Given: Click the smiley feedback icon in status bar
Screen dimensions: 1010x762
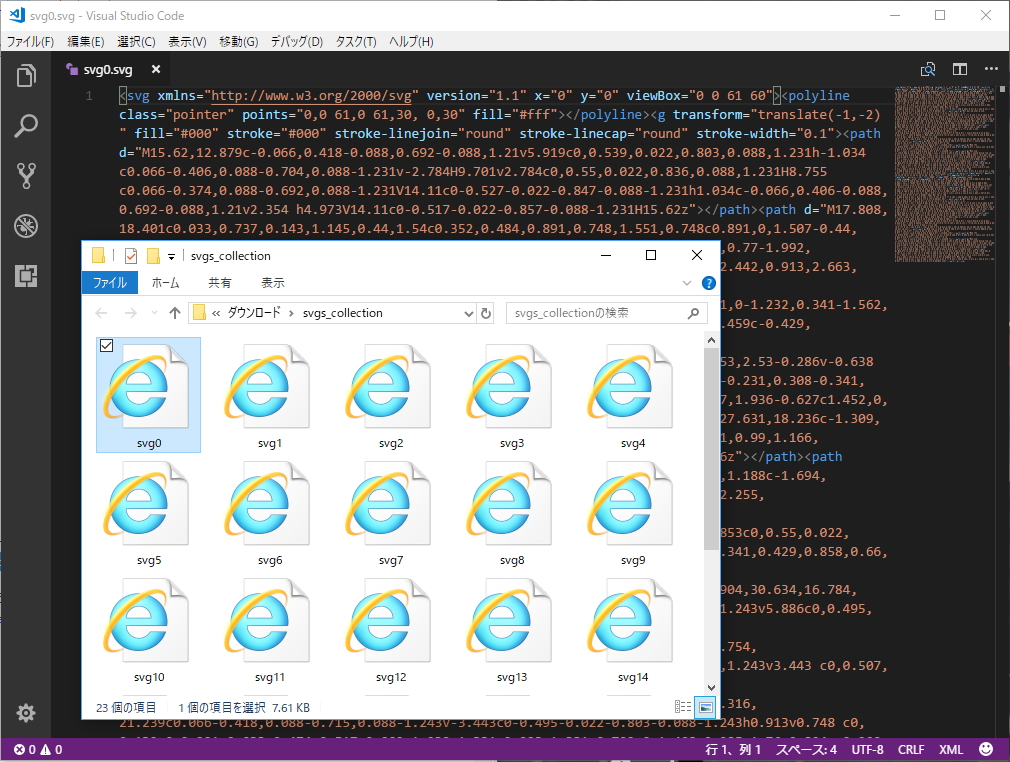Looking at the screenshot, I should 985,748.
